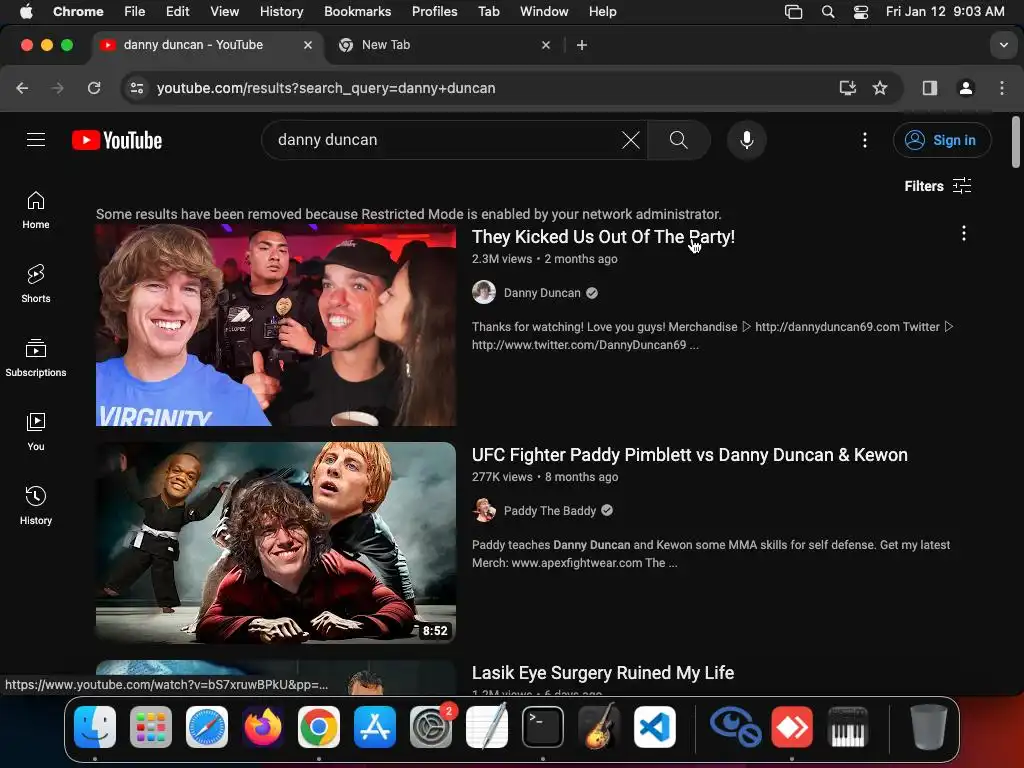Viewport: 1024px width, 768px height.
Task: Open Chrome three-dot menu
Action: click(1002, 88)
